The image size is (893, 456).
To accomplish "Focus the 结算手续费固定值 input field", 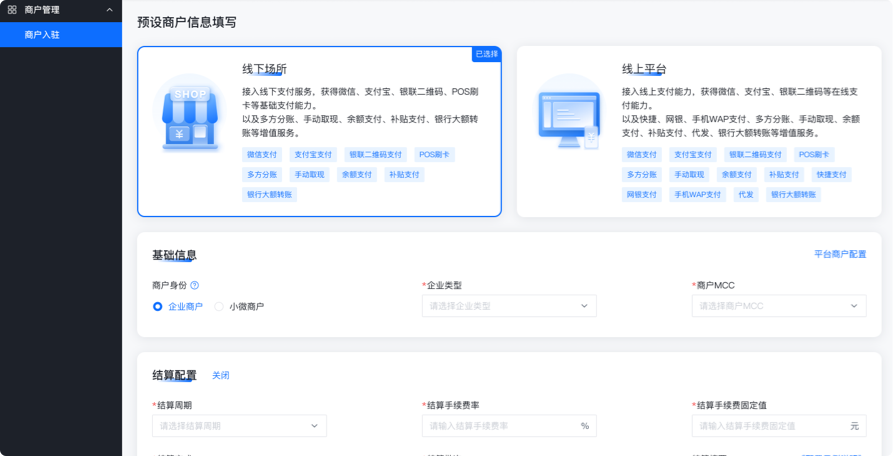I will [768, 426].
